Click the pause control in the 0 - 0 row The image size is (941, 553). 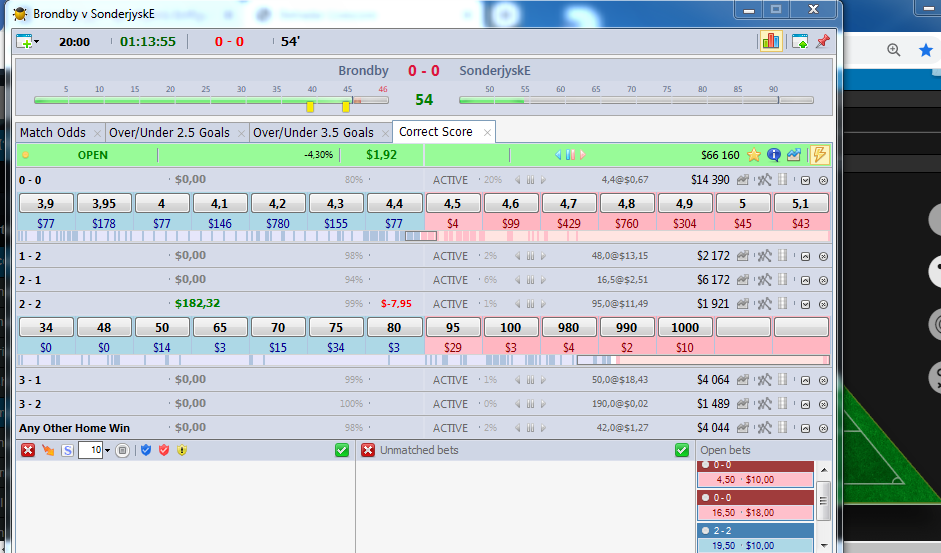531,180
